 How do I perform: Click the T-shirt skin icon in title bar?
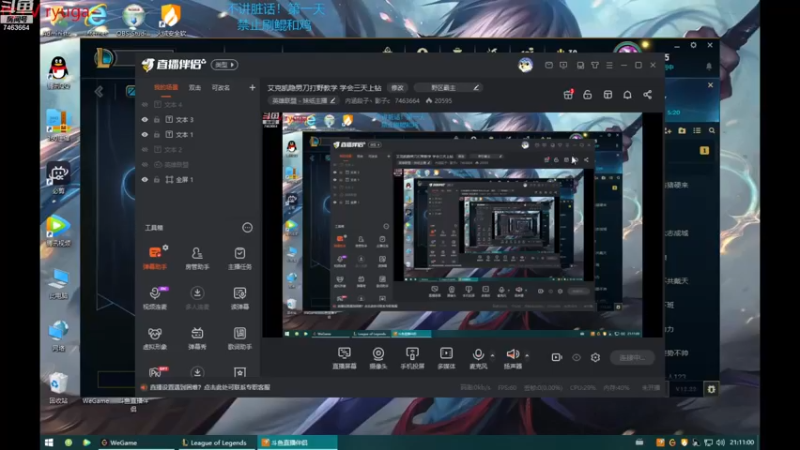[x=595, y=65]
